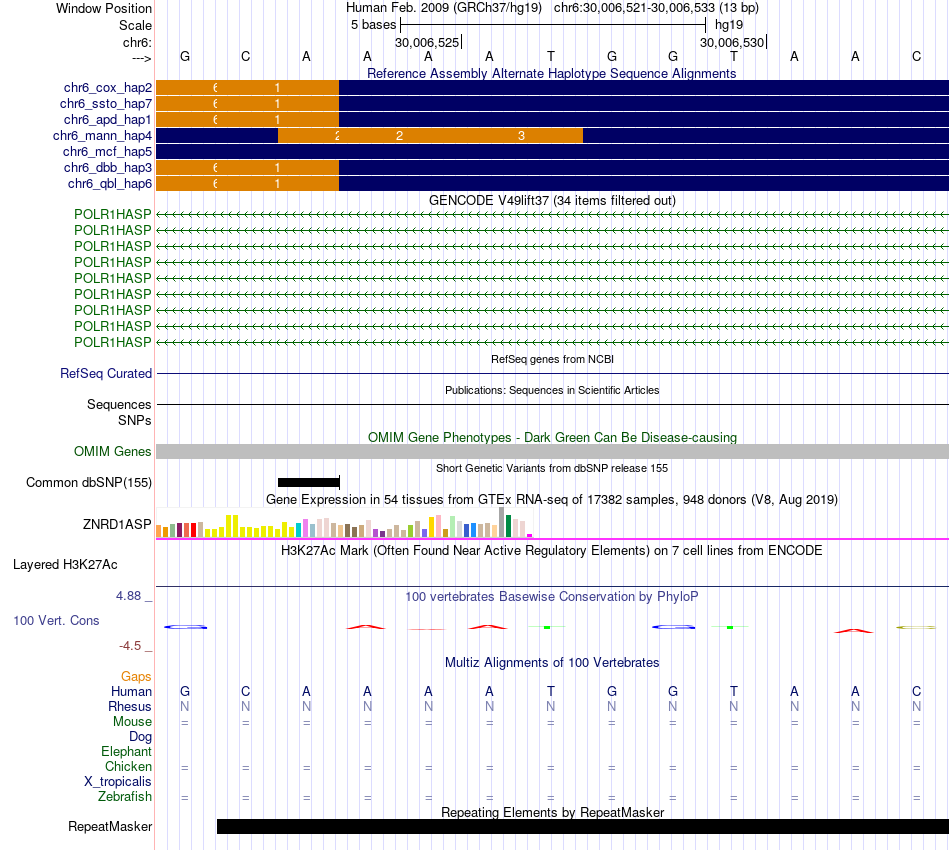Image resolution: width=950 pixels, height=850 pixels.
Task: Click the Zebrafish species label
Action: tap(125, 797)
